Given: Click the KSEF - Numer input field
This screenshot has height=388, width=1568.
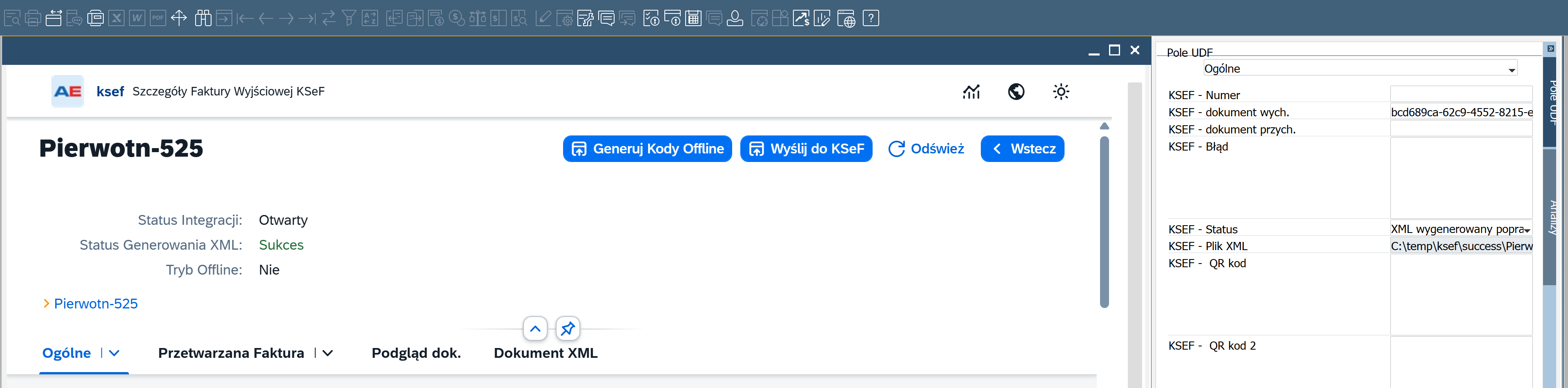Looking at the screenshot, I should pos(1461,94).
